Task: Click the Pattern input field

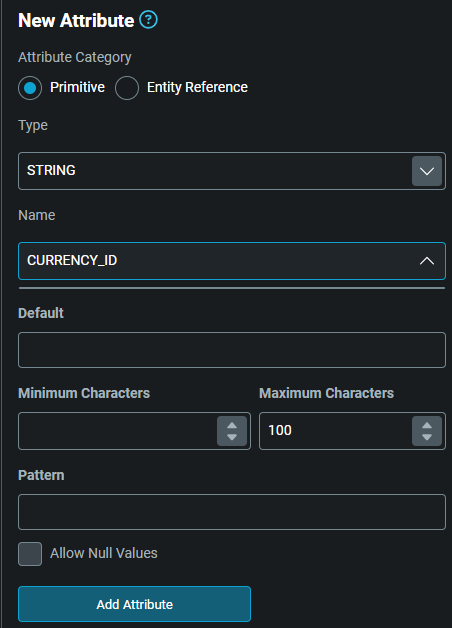Action: click(x=232, y=512)
